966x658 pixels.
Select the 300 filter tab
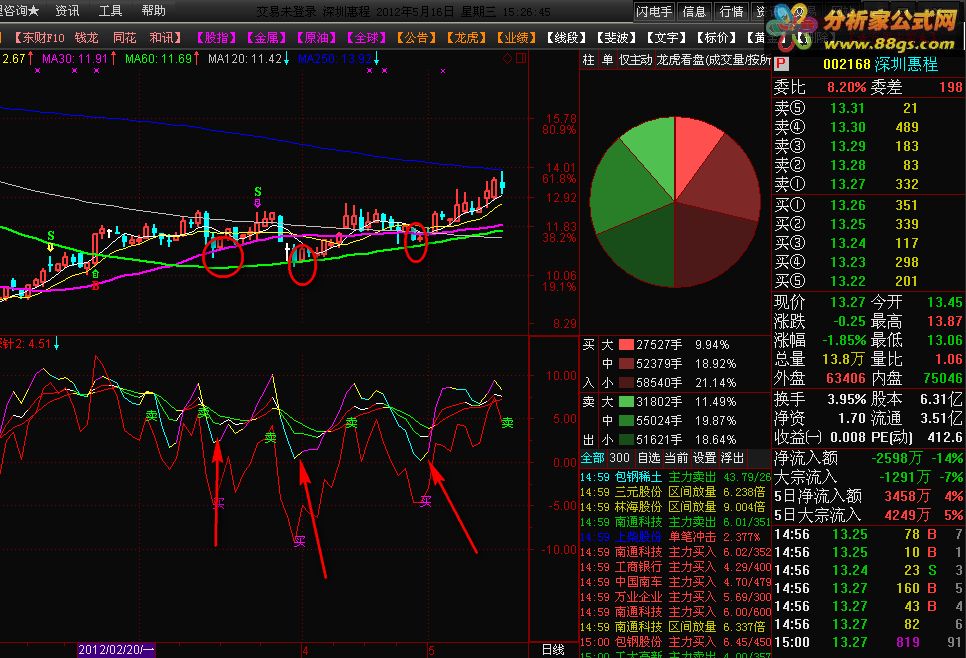click(x=619, y=458)
